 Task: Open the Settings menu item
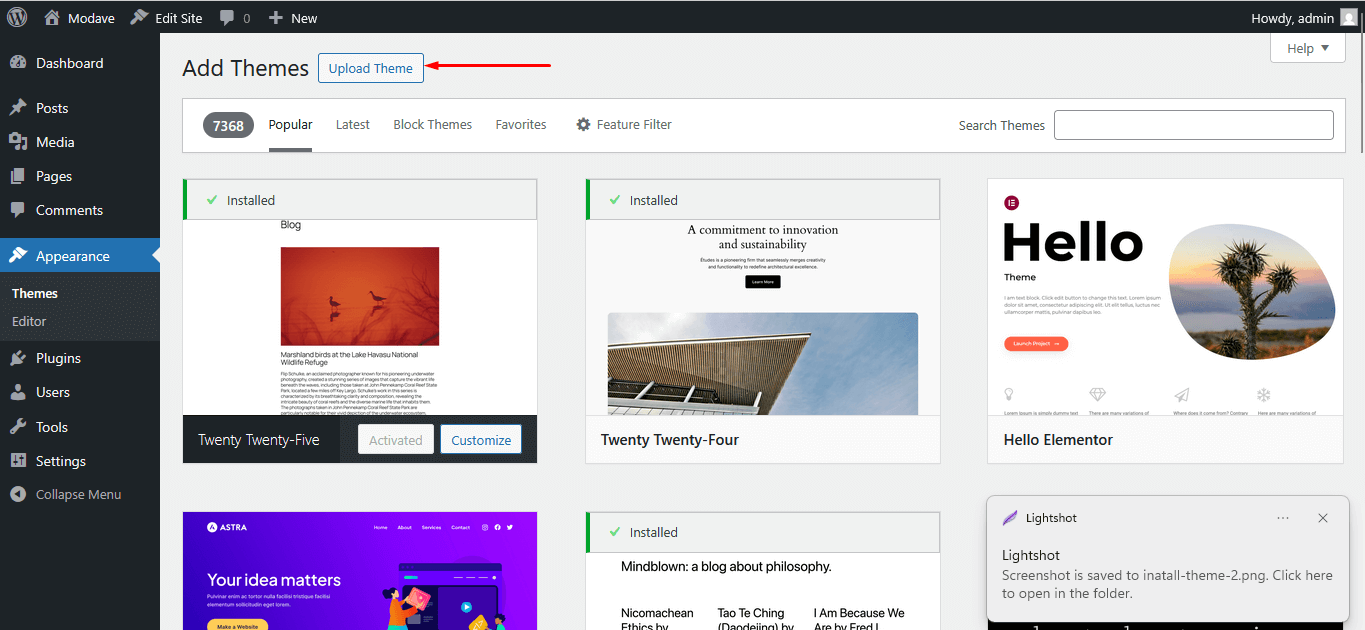[x=80, y=461]
